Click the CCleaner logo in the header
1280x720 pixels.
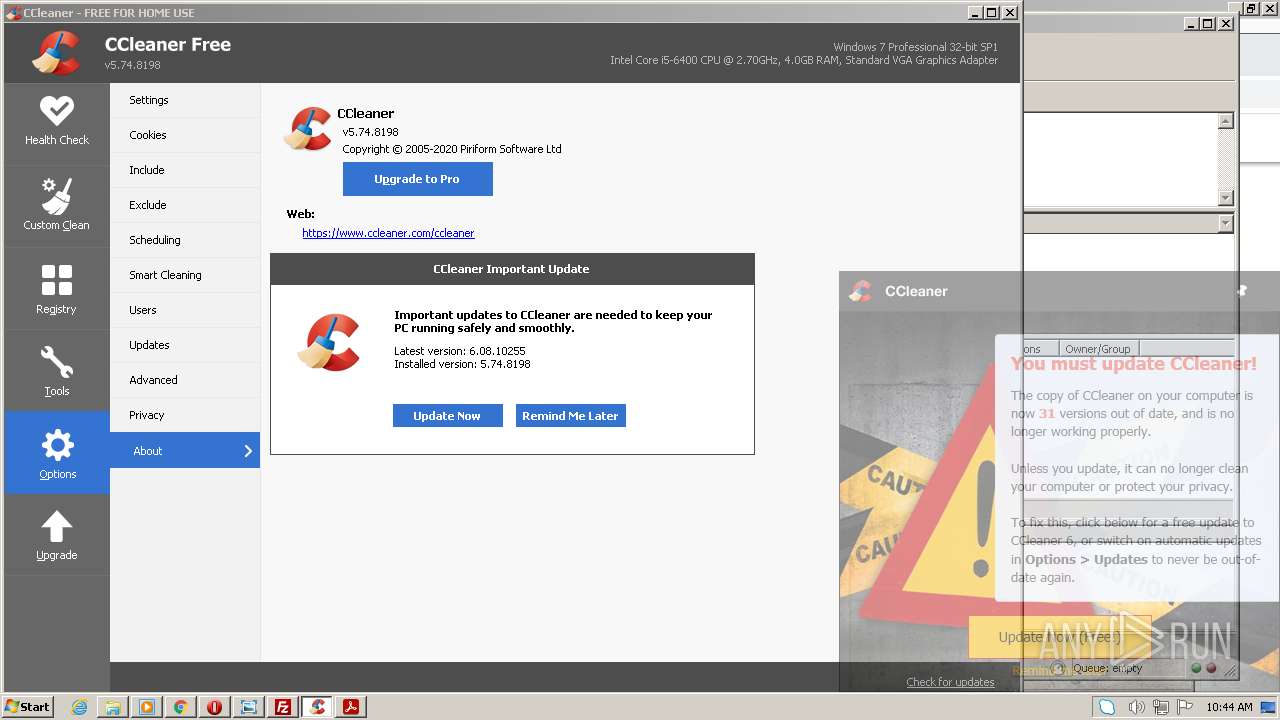(x=56, y=53)
